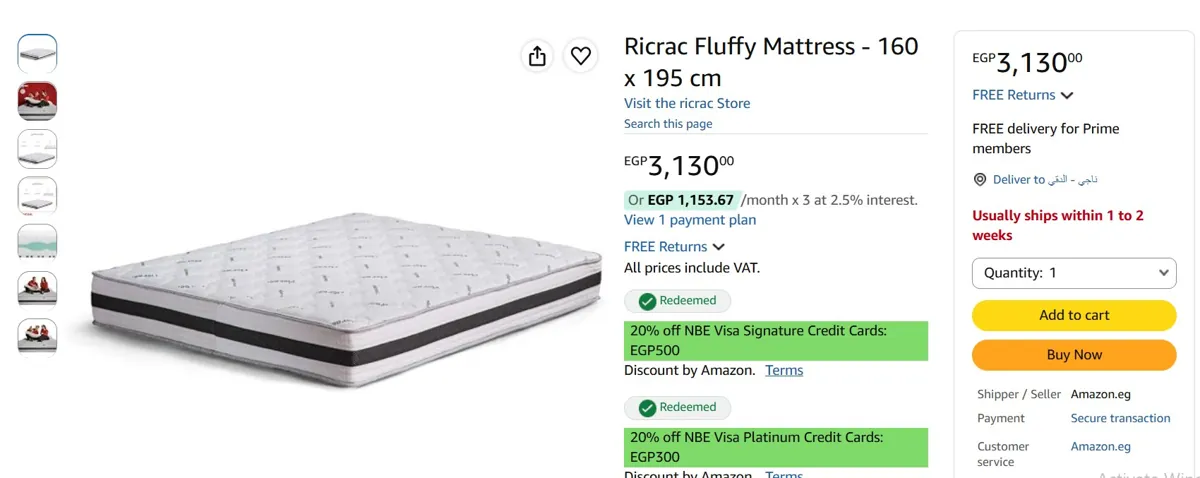The image size is (1200, 478).
Task: Click the Add to cart button
Action: point(1074,315)
